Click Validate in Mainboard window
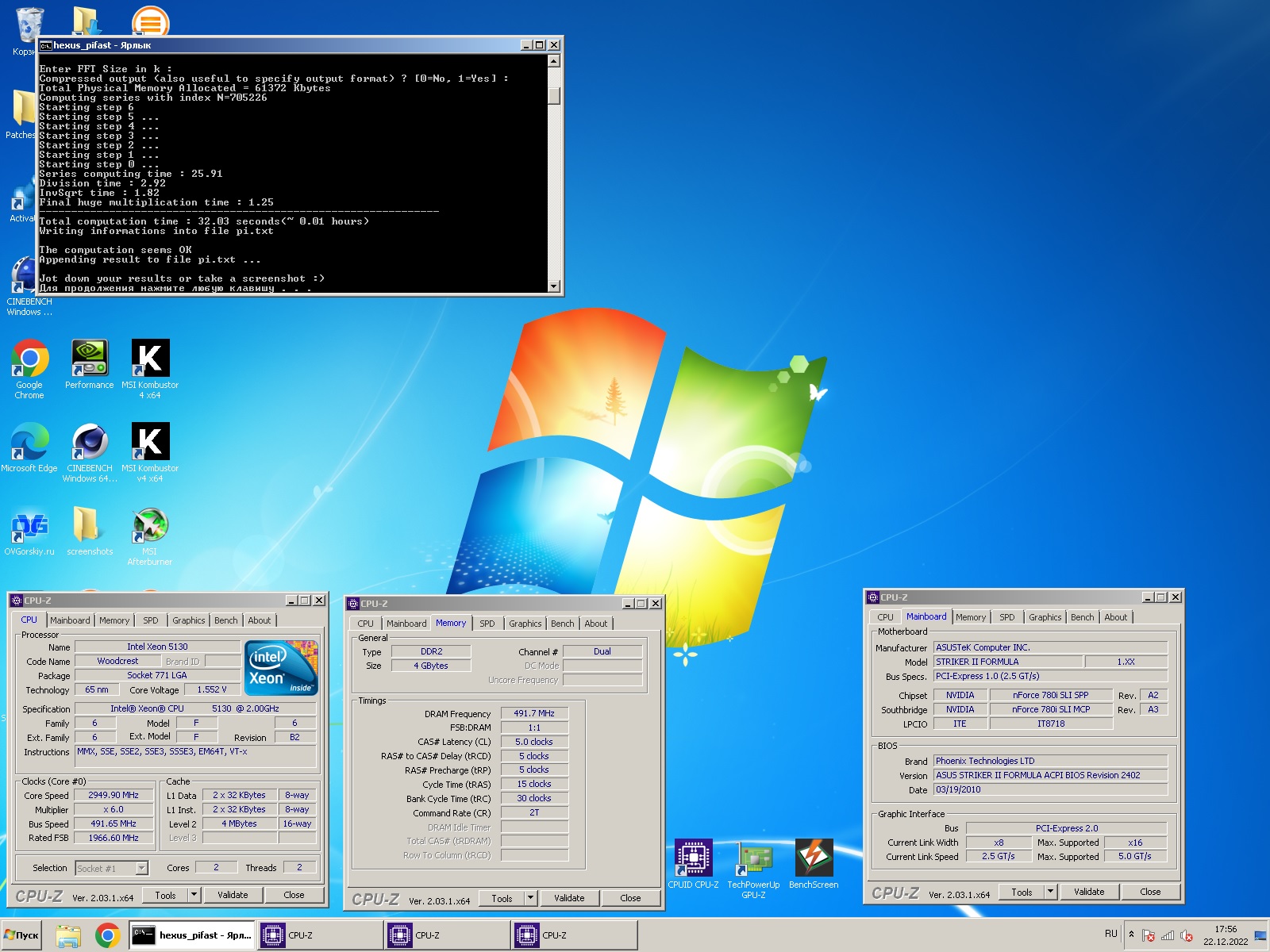Screen dimensions: 1270x952 click(x=1089, y=892)
